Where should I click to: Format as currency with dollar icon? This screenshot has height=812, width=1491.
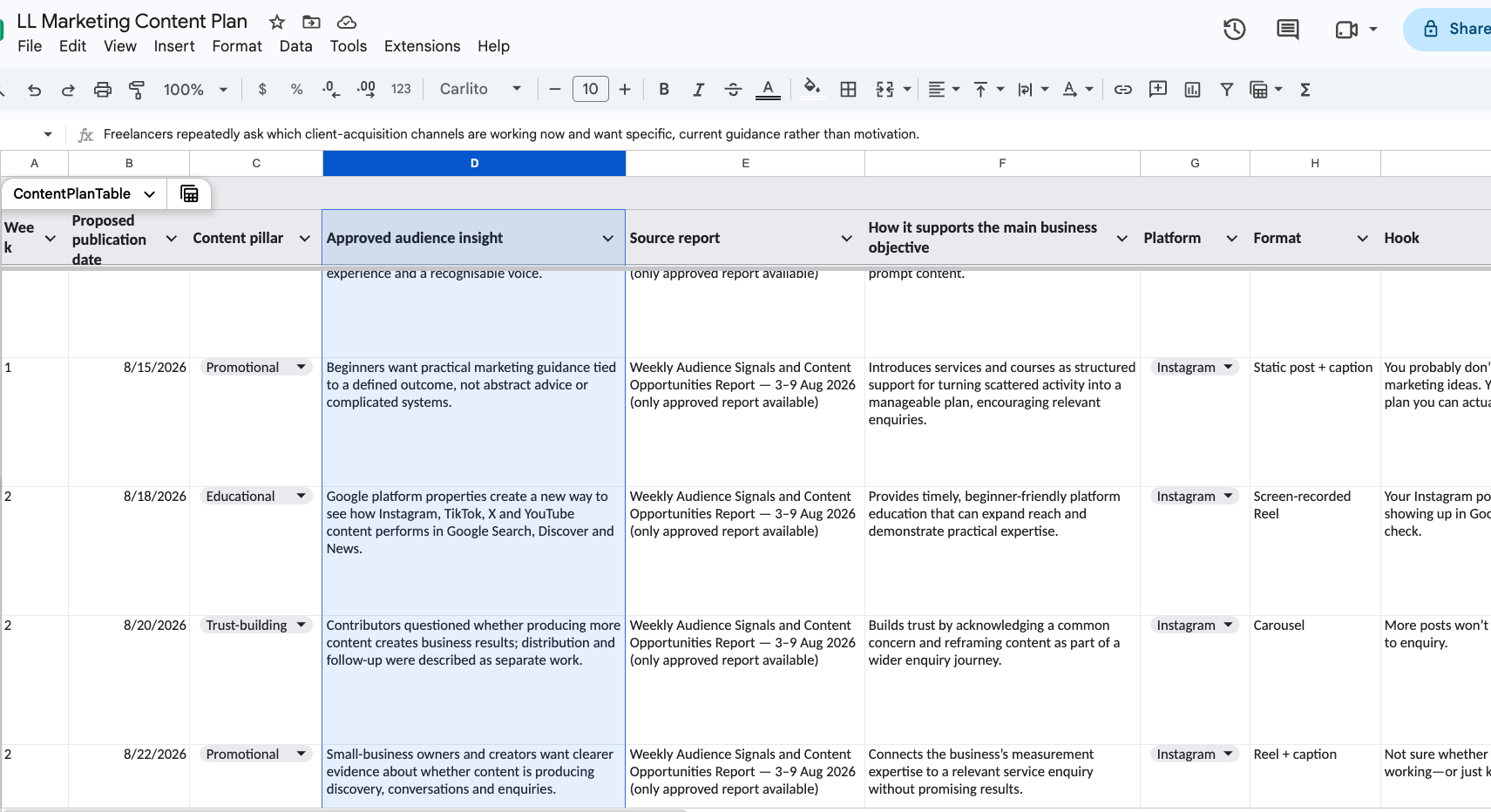coord(262,90)
